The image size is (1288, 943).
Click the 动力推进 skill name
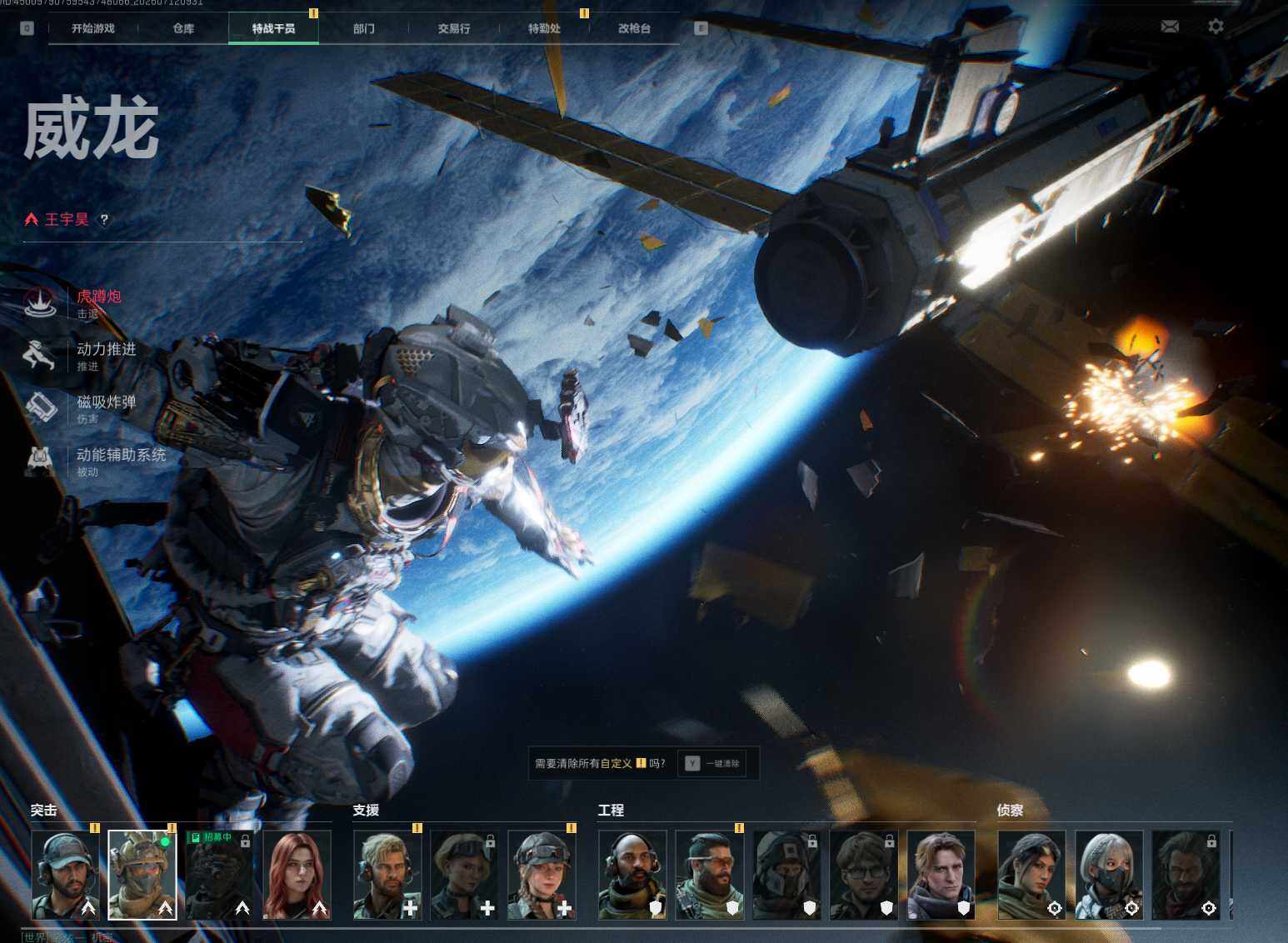pos(107,349)
